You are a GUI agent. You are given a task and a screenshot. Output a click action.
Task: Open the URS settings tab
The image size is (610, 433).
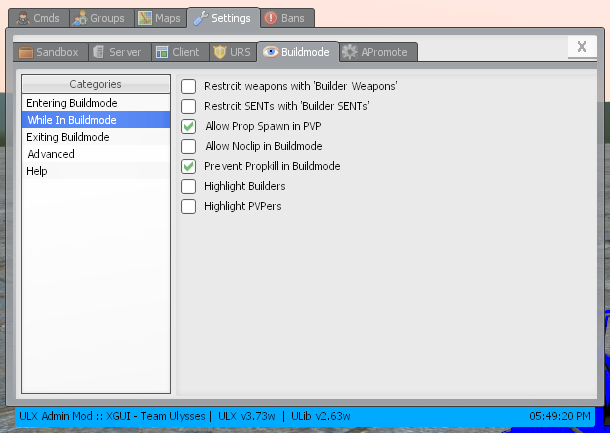(x=233, y=52)
